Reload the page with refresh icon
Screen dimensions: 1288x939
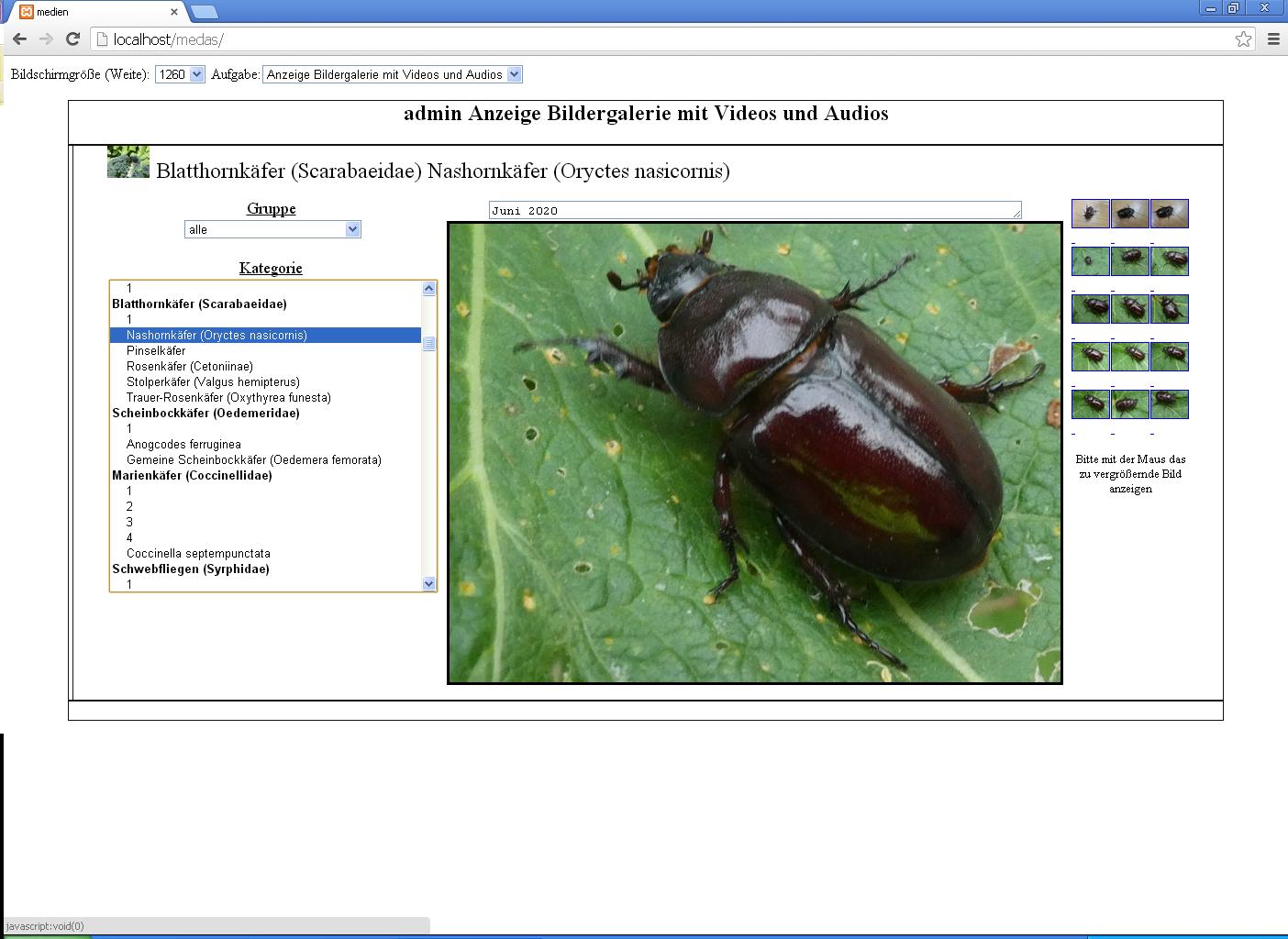click(x=72, y=39)
